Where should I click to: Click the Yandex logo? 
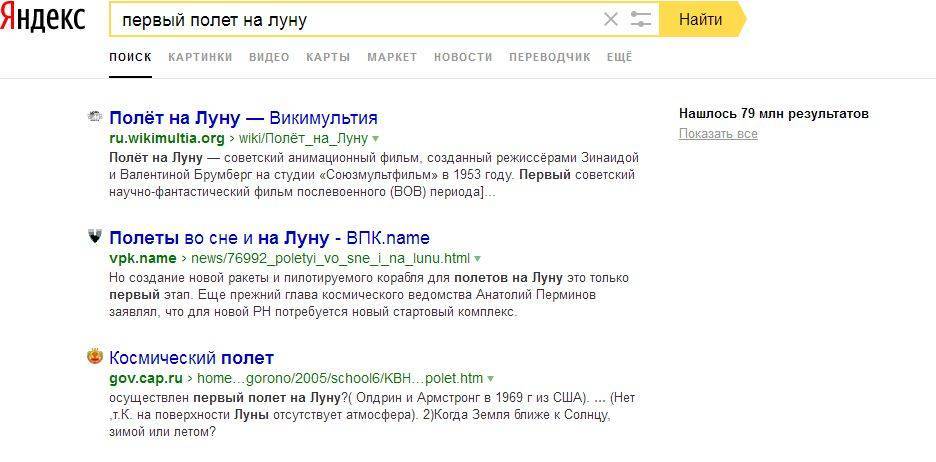point(42,19)
